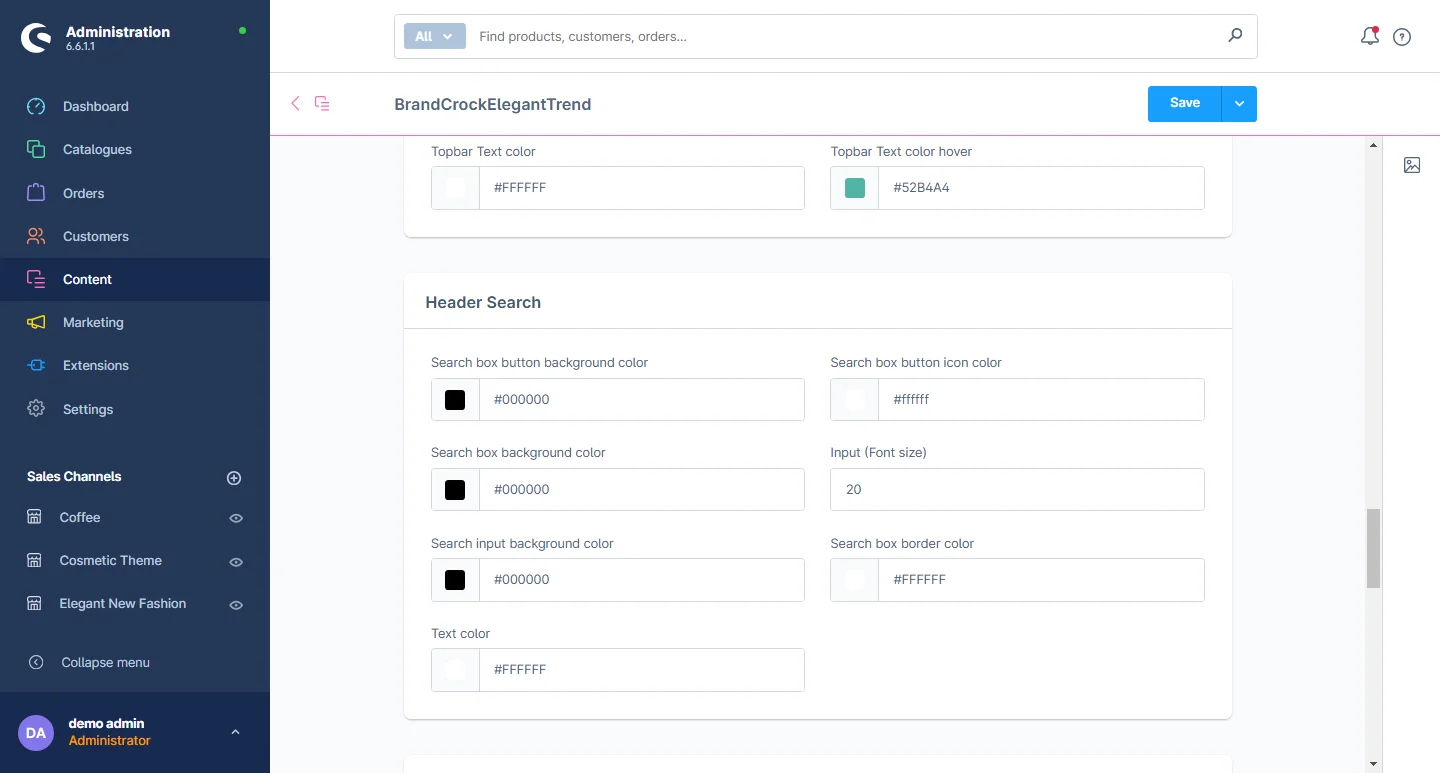Image resolution: width=1440 pixels, height=773 pixels.
Task: Toggle Elegant New Fashion eye icon
Action: [x=236, y=605]
